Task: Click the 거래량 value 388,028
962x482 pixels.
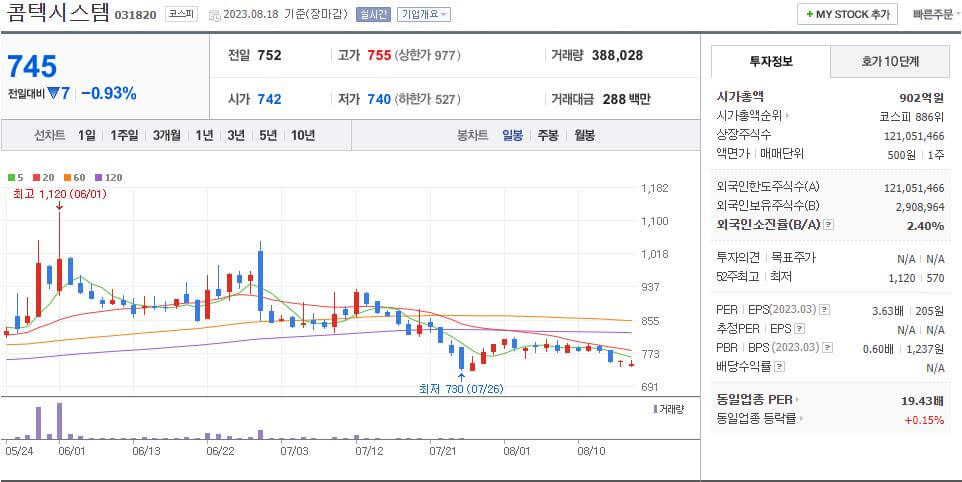Action: click(617, 55)
